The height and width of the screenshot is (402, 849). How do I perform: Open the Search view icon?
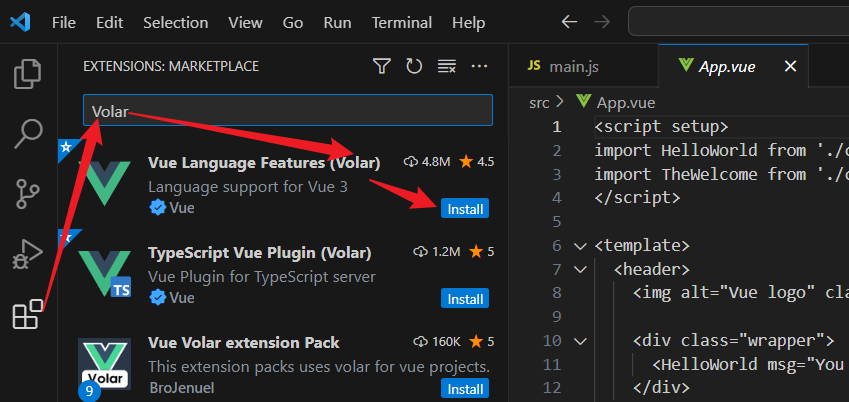pos(27,134)
